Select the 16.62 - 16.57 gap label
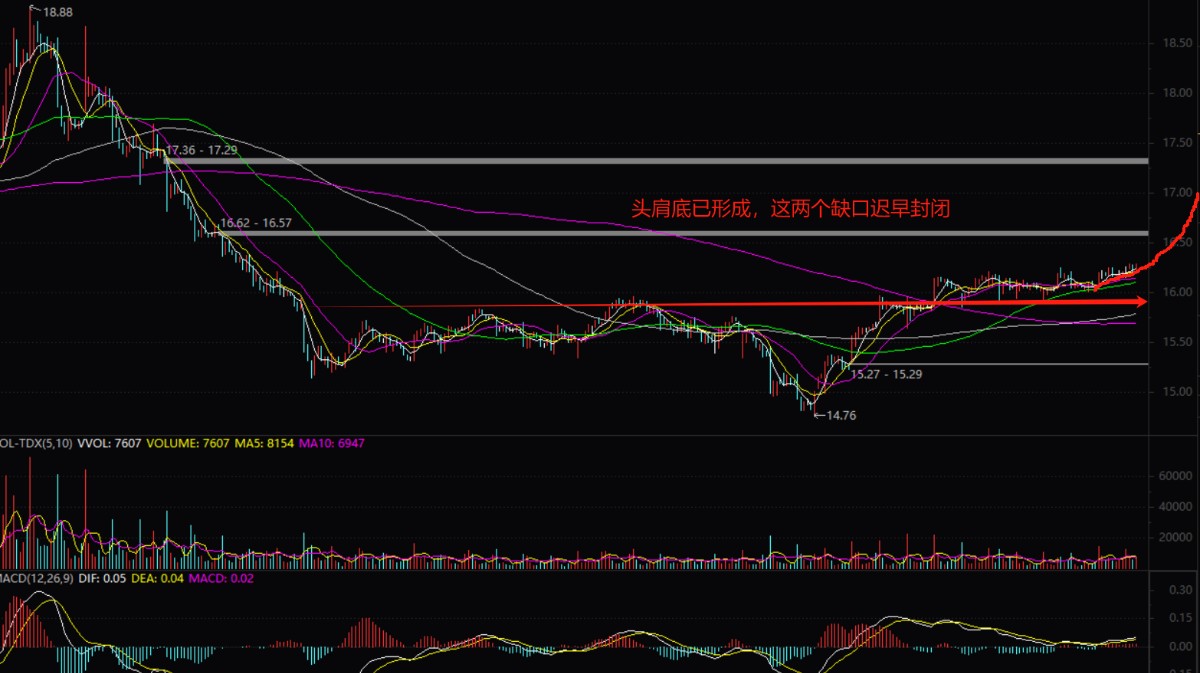This screenshot has width=1200, height=673. pyautogui.click(x=256, y=223)
